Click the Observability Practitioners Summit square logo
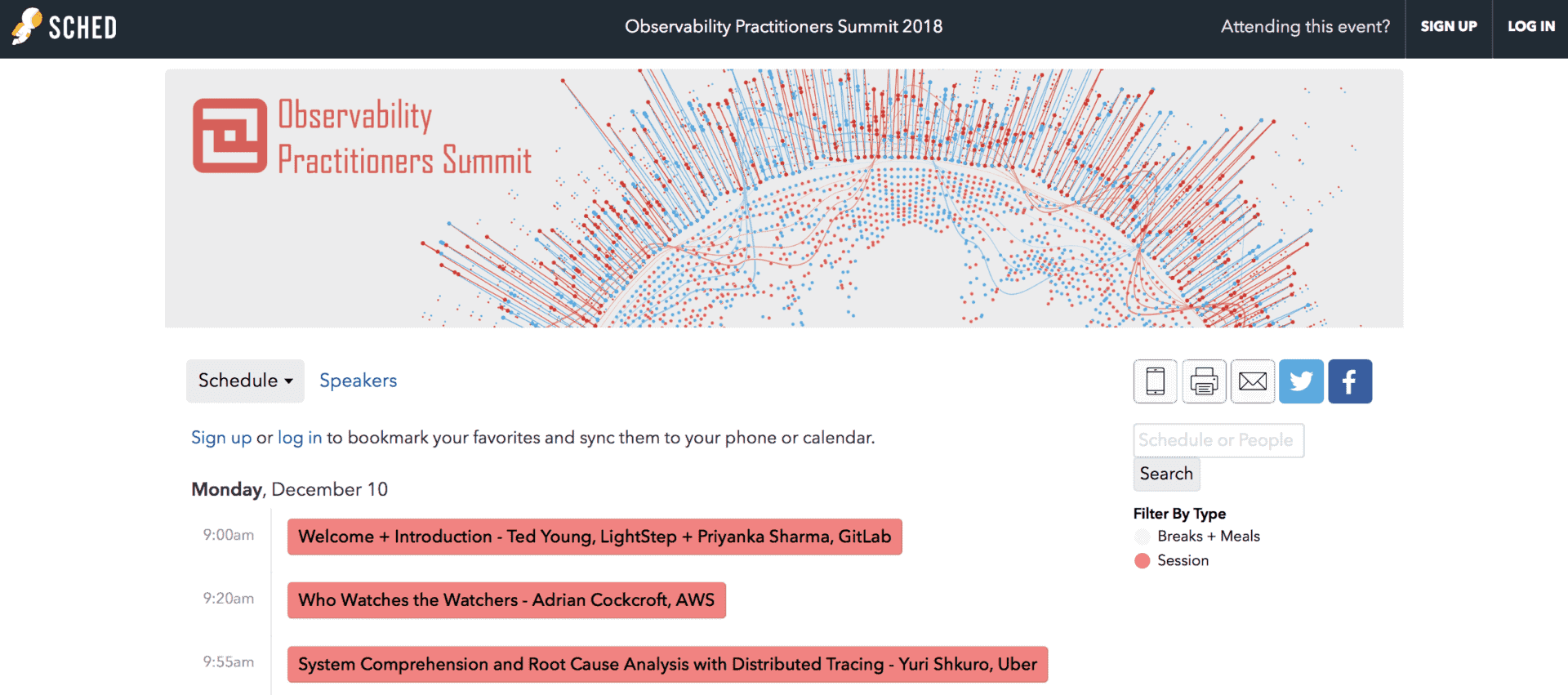This screenshot has height=695, width=1568. point(229,136)
